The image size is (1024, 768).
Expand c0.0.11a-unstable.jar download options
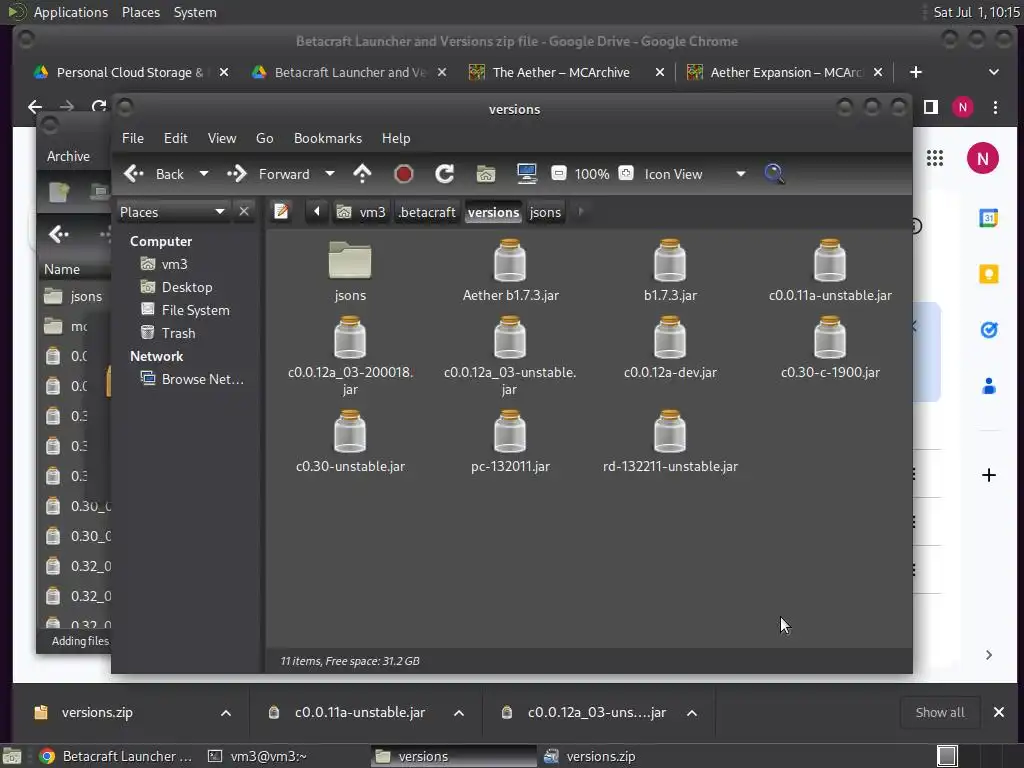[458, 713]
